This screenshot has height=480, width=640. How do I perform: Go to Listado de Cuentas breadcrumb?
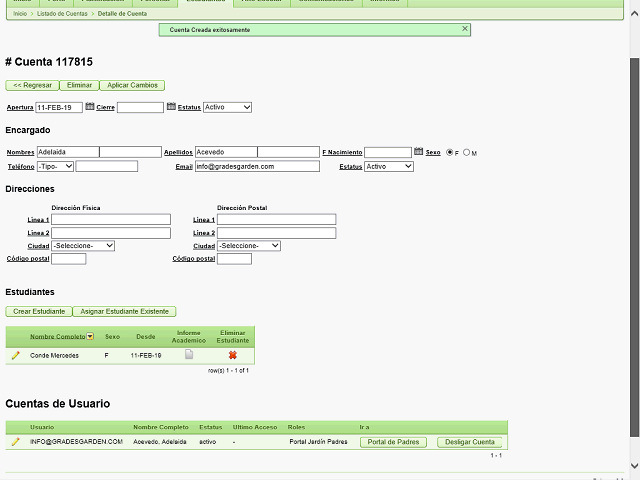pyautogui.click(x=62, y=13)
